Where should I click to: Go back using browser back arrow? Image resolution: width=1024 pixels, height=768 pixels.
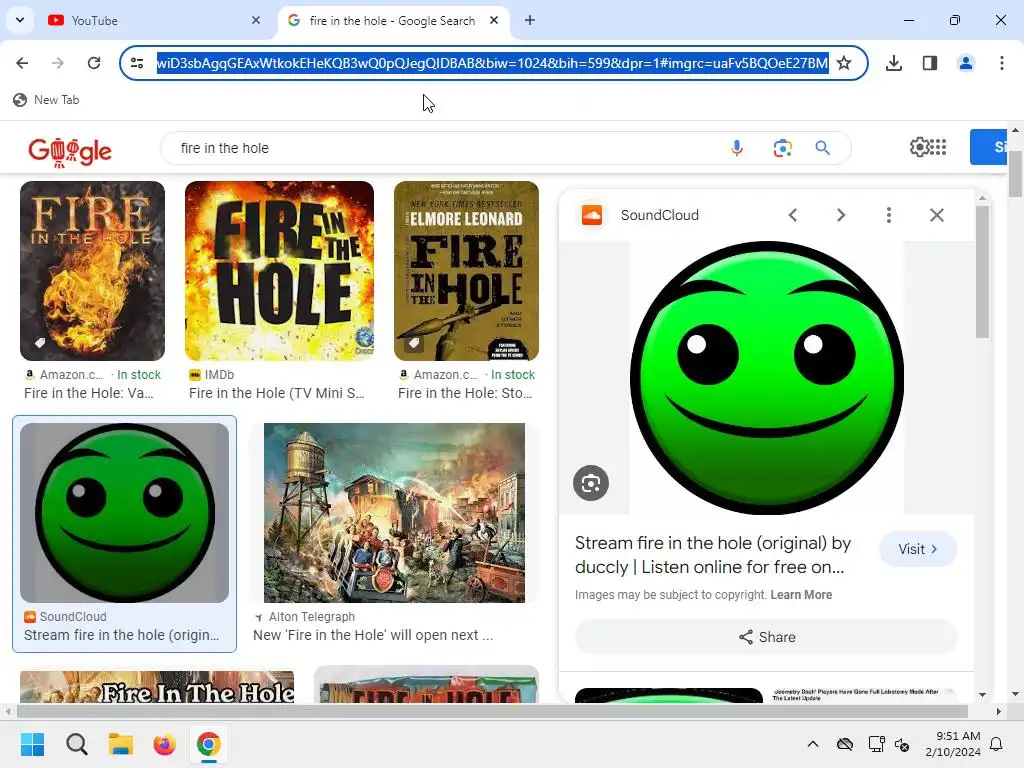22,63
